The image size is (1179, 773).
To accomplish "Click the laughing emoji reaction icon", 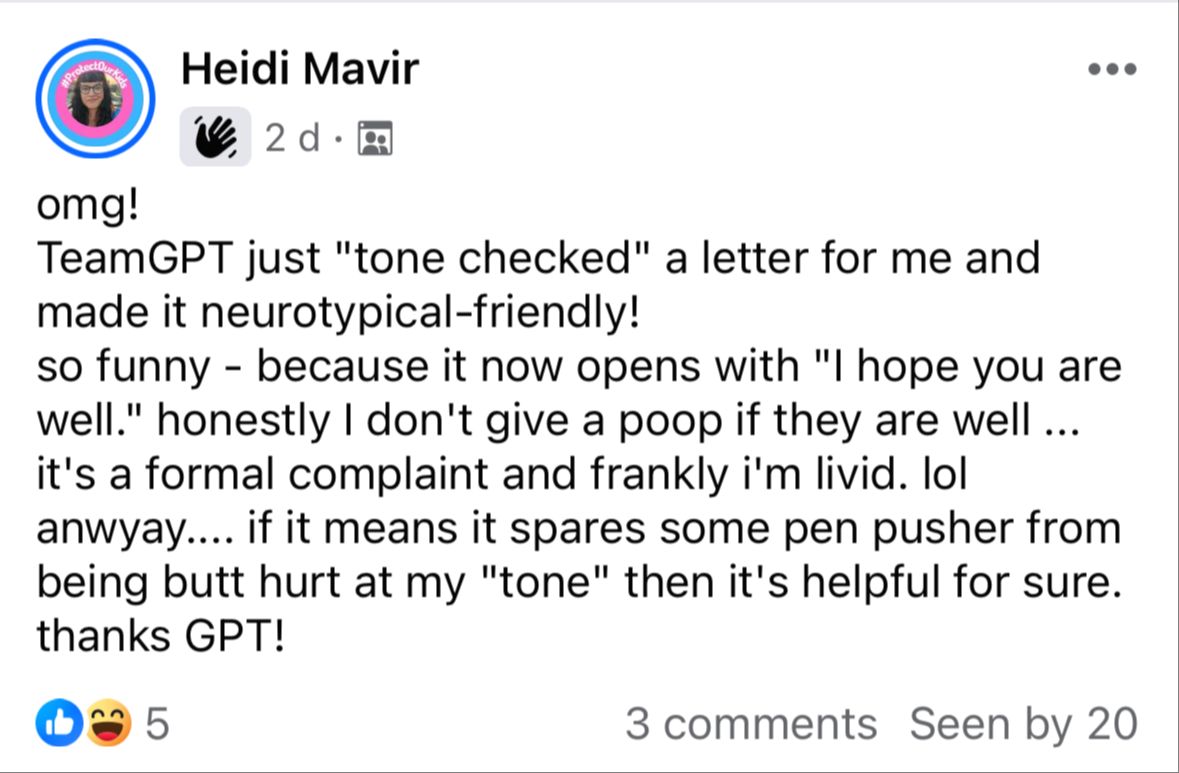I will (108, 723).
